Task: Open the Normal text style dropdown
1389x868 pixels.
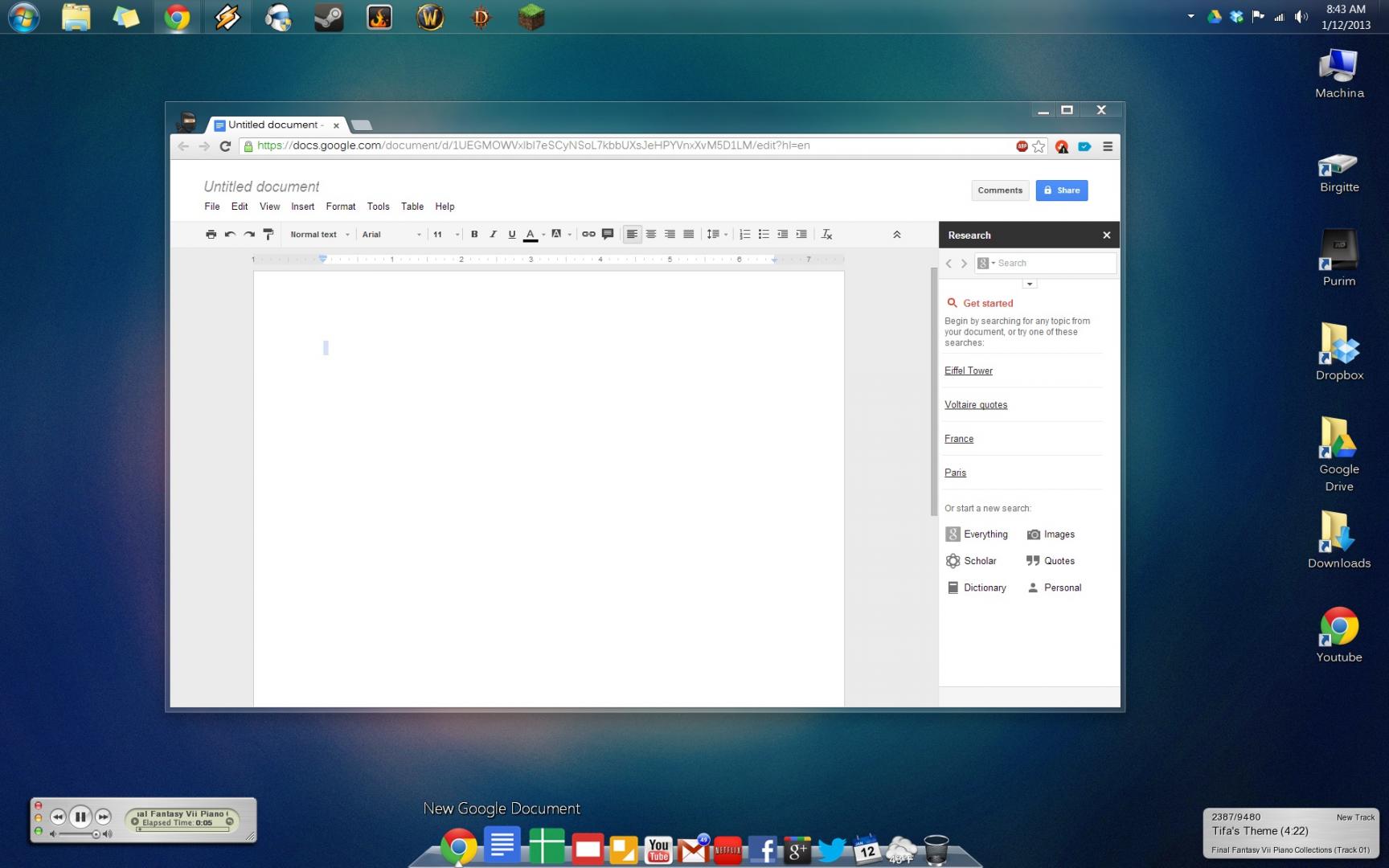Action: coord(319,235)
